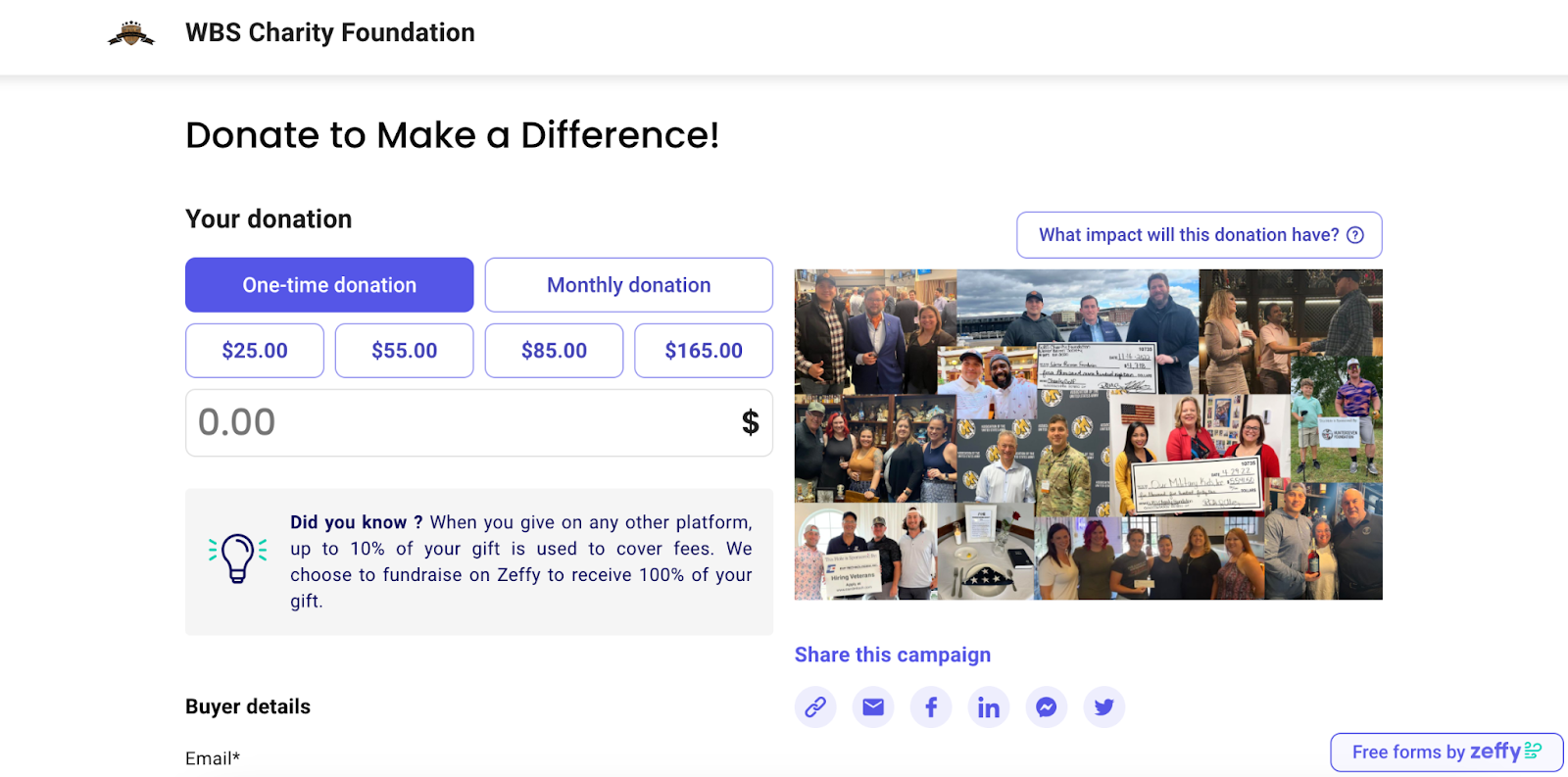Select the $165.00 donation amount
The height and width of the screenshot is (777, 1568).
704,351
